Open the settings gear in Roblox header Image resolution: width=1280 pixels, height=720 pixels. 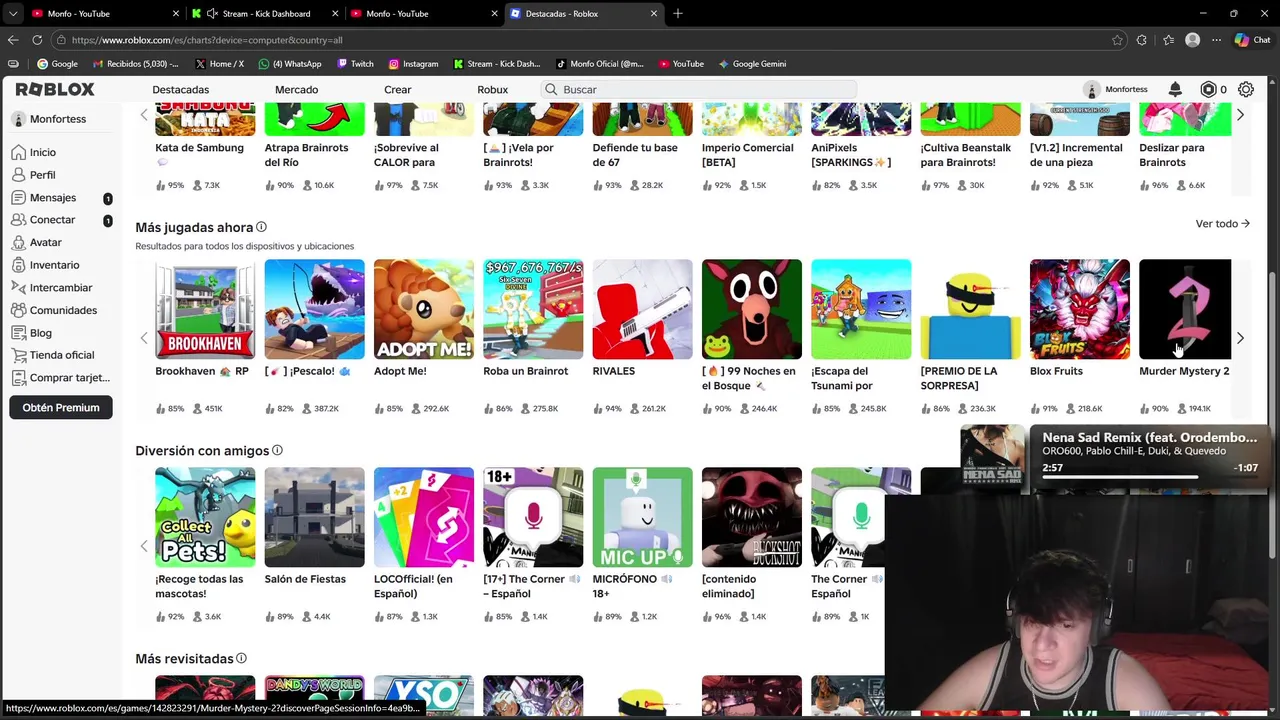[x=1246, y=89]
